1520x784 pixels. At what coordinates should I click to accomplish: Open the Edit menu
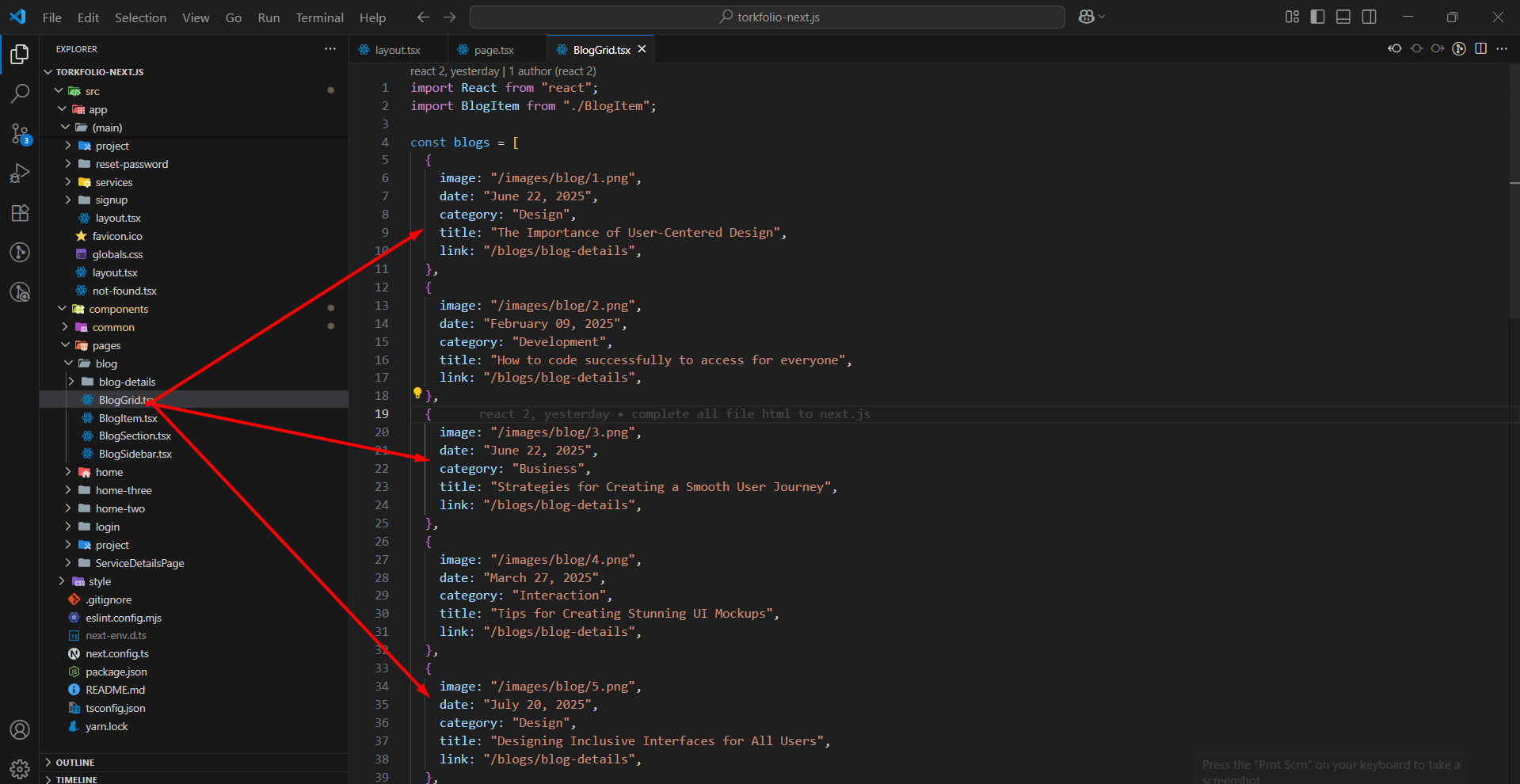click(x=88, y=17)
